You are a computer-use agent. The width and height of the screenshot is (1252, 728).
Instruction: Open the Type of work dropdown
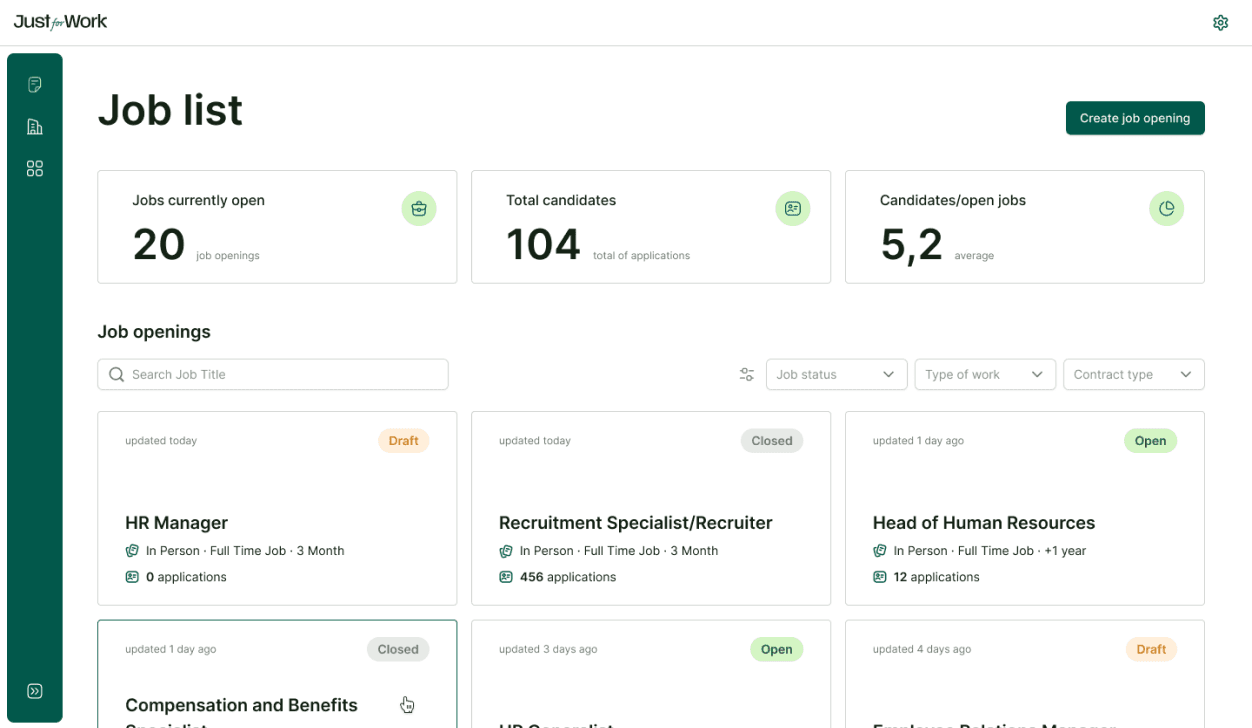[985, 374]
